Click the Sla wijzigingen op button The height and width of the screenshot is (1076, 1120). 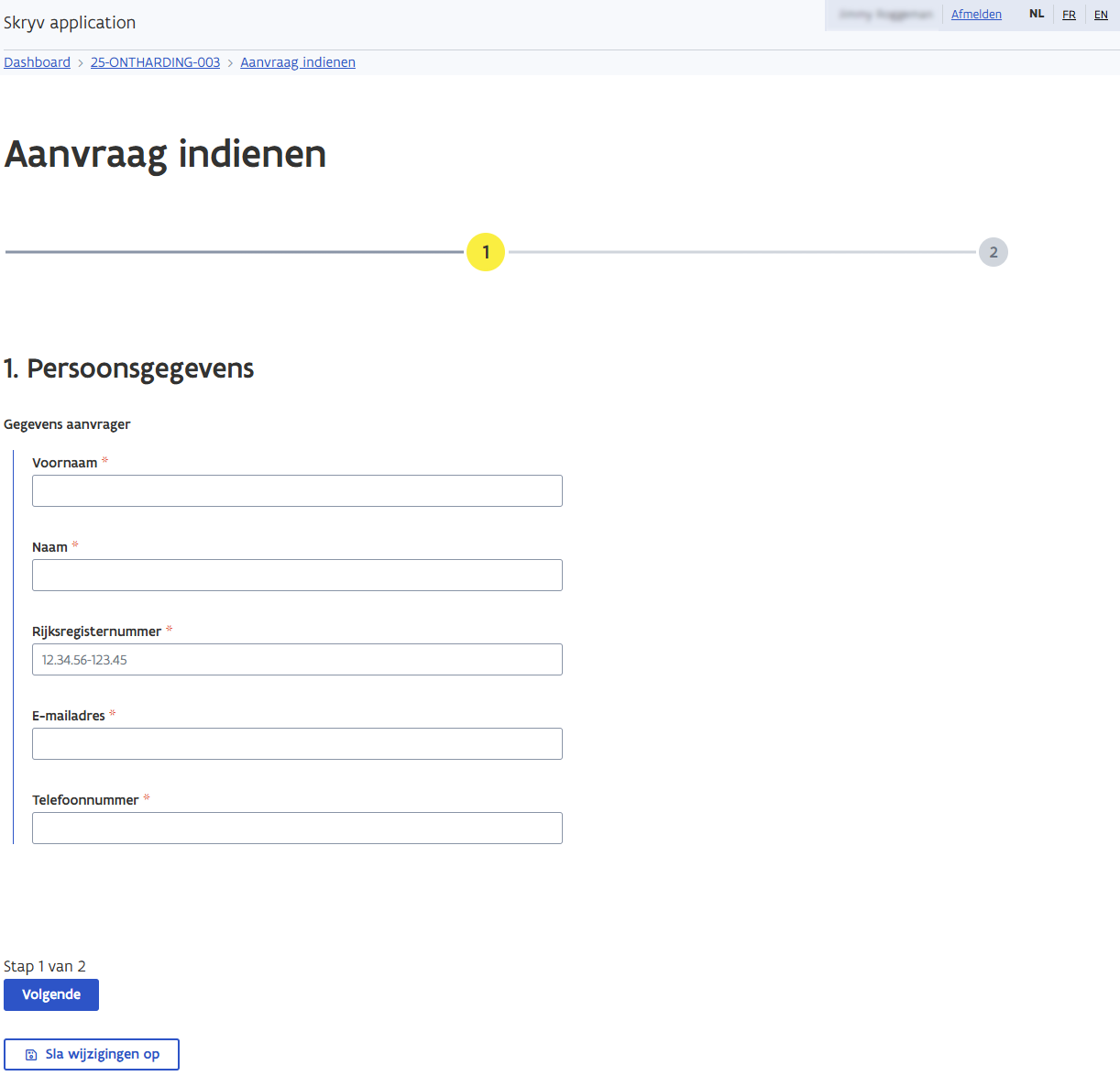tap(92, 1053)
